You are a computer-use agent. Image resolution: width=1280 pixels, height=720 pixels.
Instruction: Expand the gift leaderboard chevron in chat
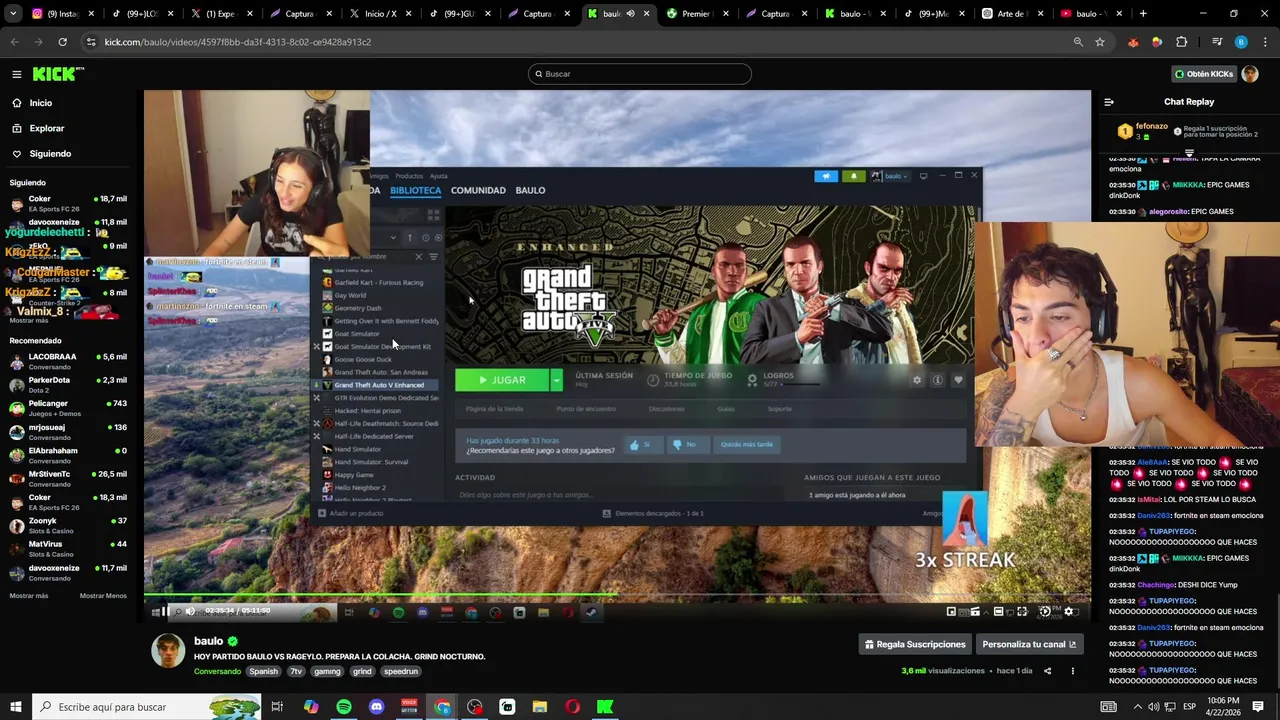[1189, 153]
